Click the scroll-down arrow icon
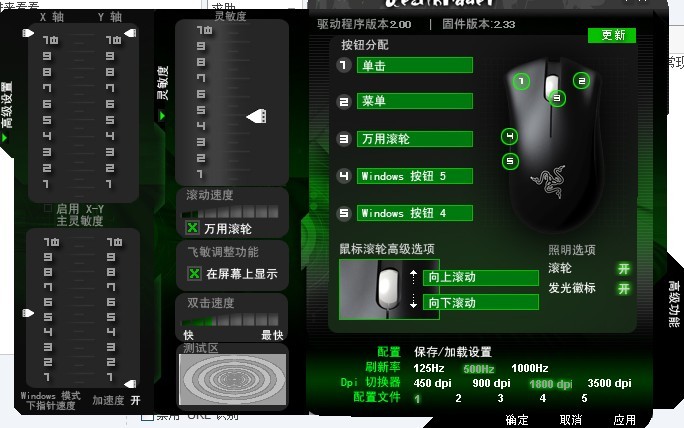This screenshot has height=428, width=684. coord(413,301)
